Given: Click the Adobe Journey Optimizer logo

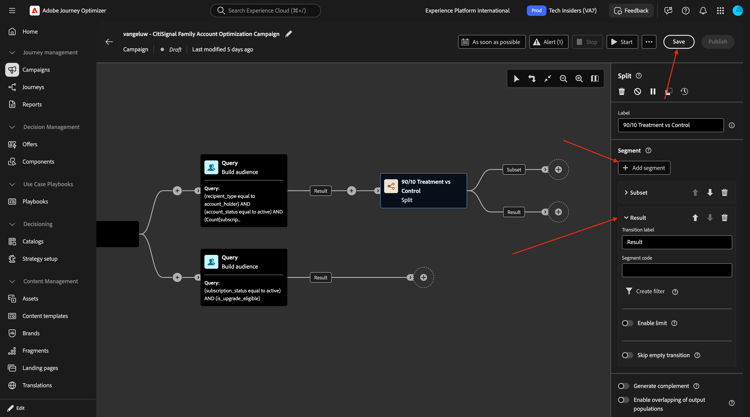Looking at the screenshot, I should 34,11.
